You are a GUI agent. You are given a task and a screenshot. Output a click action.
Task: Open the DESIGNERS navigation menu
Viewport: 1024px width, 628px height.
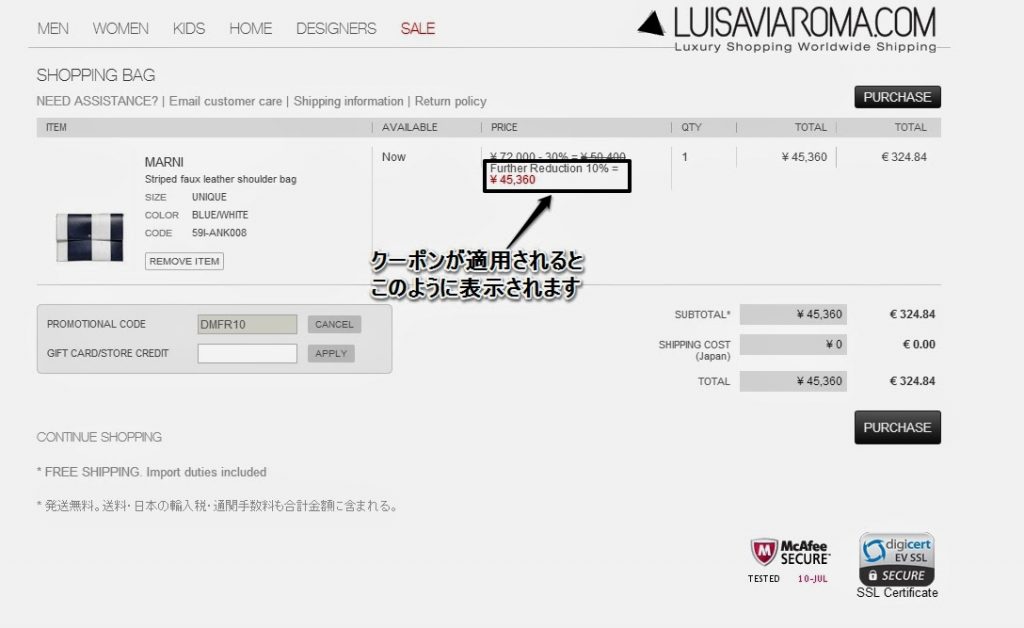click(336, 29)
